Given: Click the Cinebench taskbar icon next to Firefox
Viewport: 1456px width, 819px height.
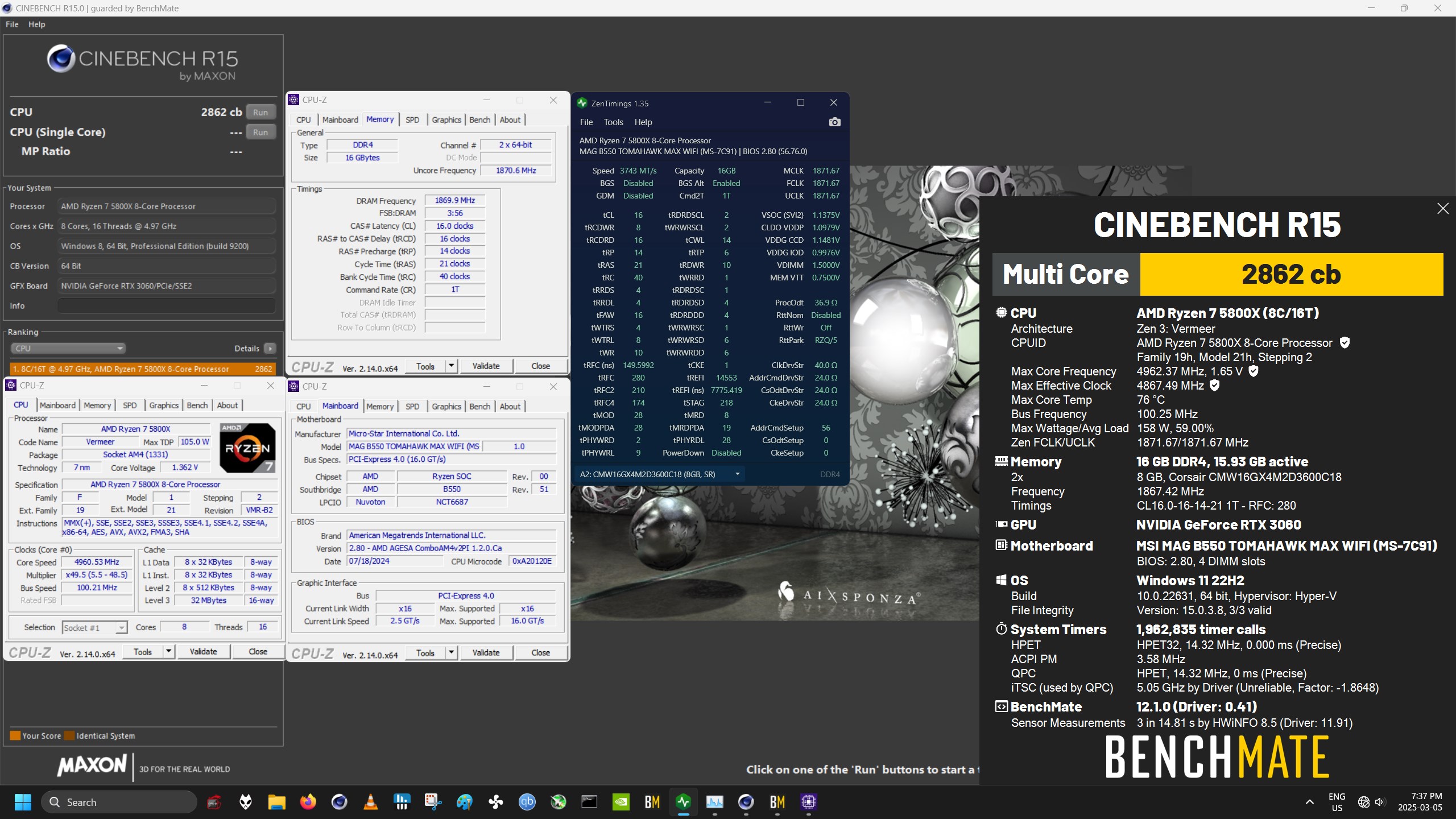Looking at the screenshot, I should pos(339,802).
